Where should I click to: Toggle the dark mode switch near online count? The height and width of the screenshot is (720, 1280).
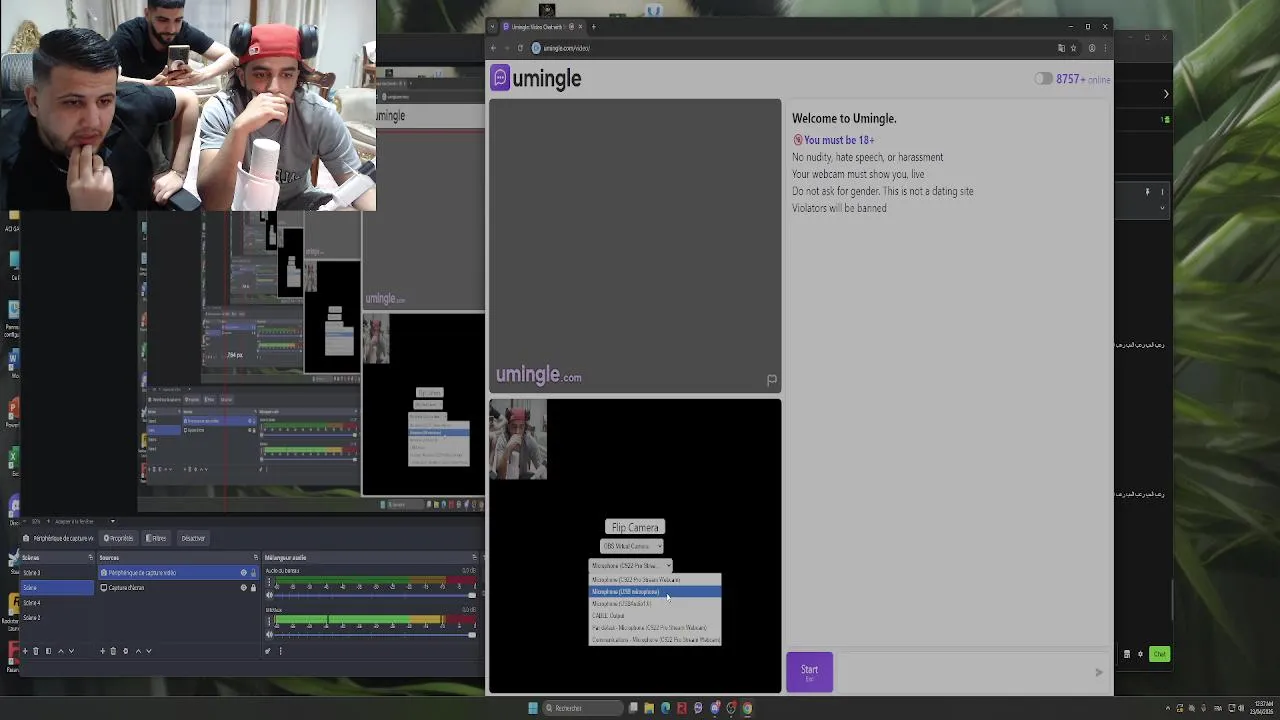[x=1043, y=79]
